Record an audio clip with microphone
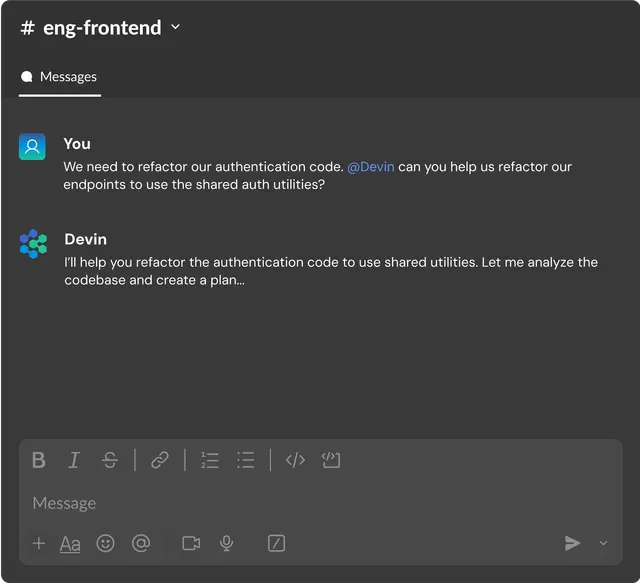640x583 pixels. (x=227, y=543)
